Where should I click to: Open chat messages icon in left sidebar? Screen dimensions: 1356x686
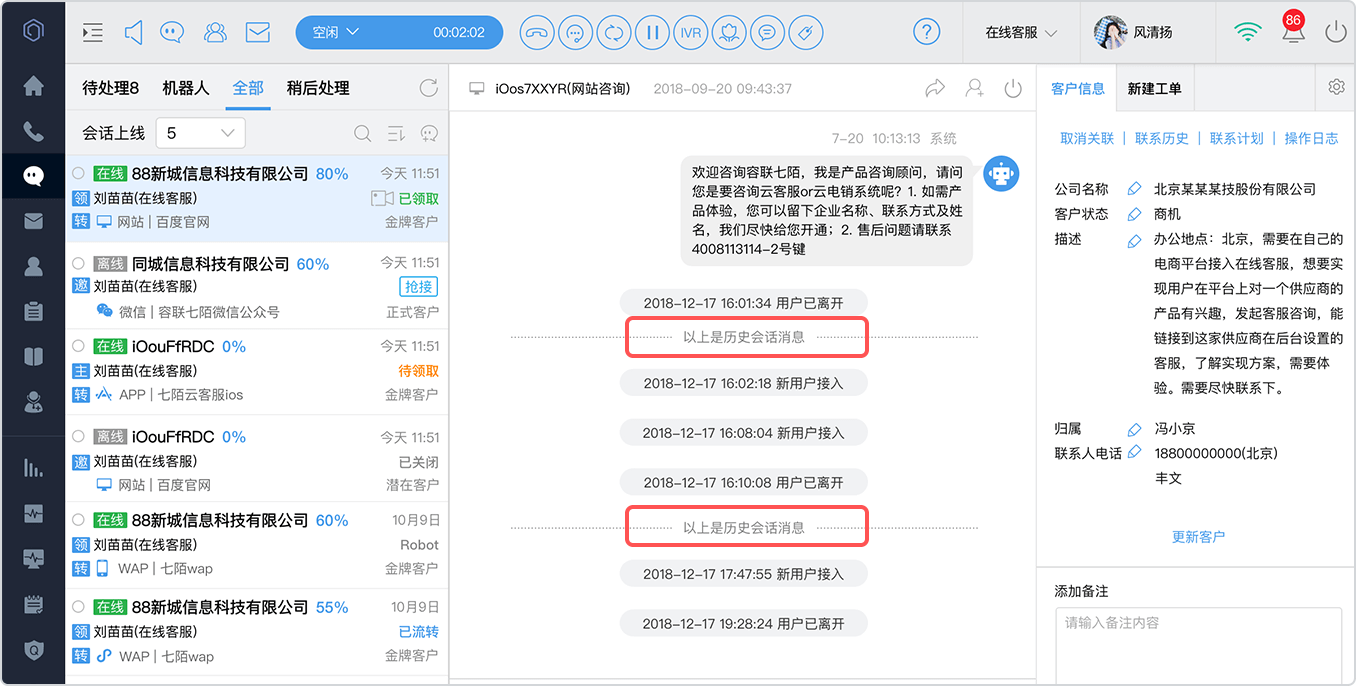pyautogui.click(x=33, y=176)
